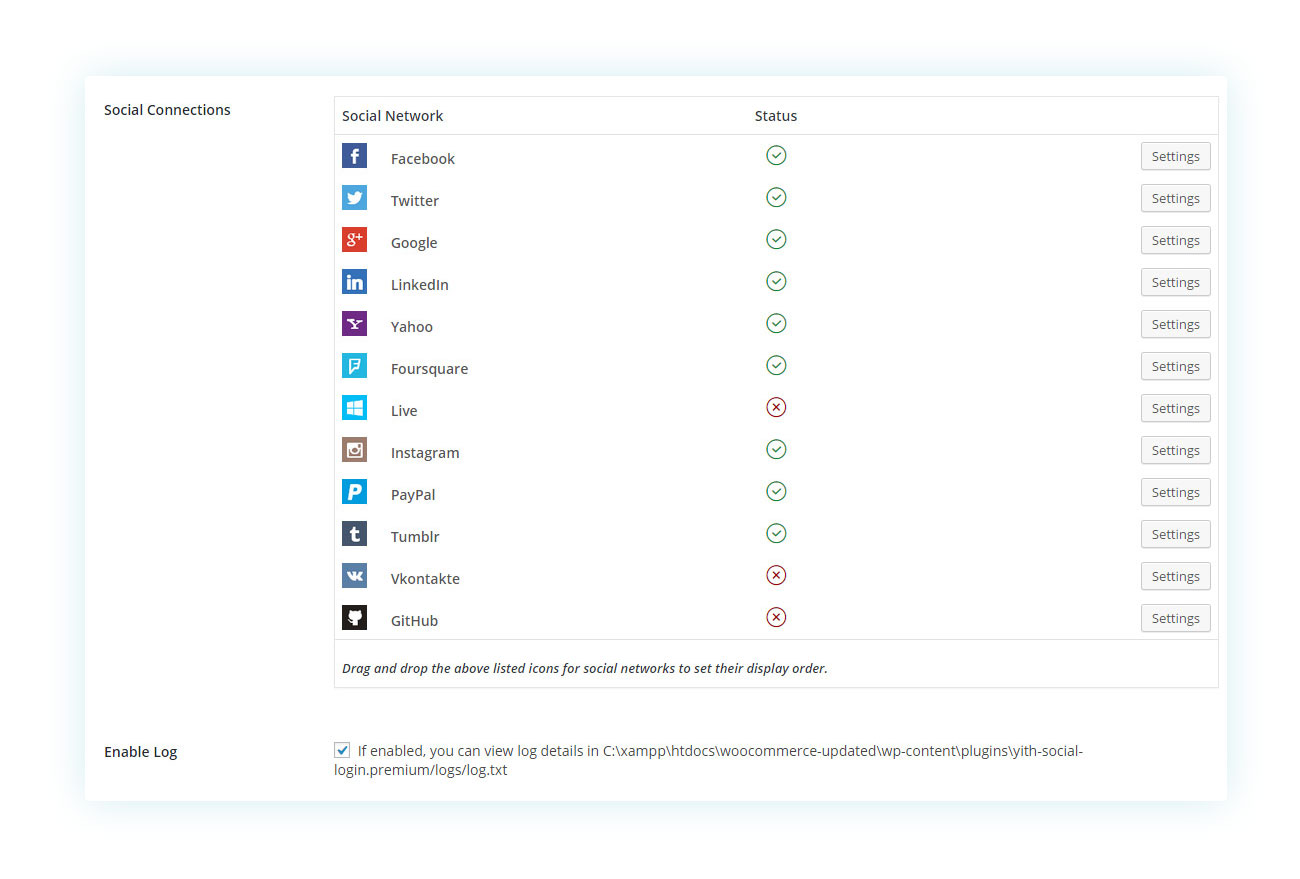Open Settings for GitHub
The height and width of the screenshot is (879, 1300).
pos(1175,618)
